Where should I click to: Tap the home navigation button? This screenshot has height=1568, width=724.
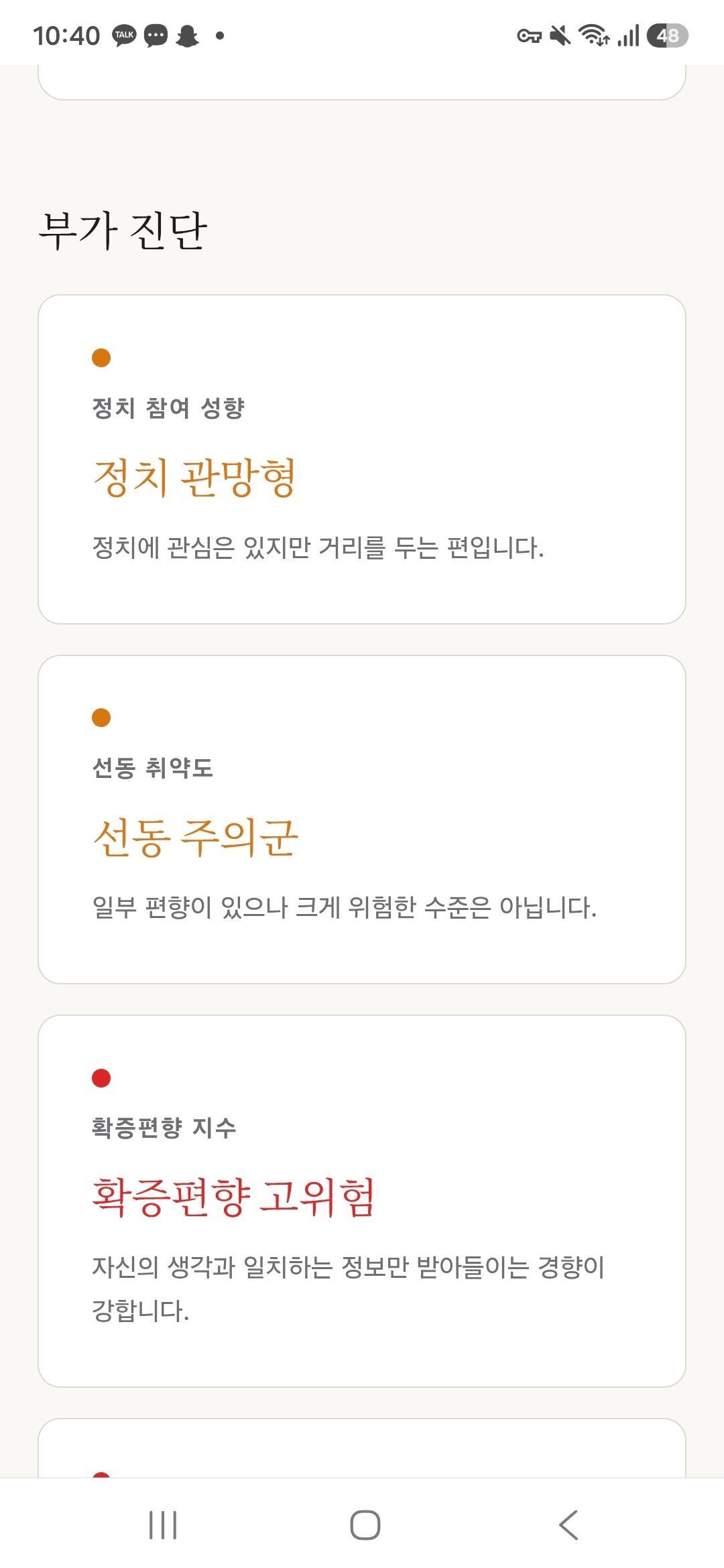point(365,1525)
